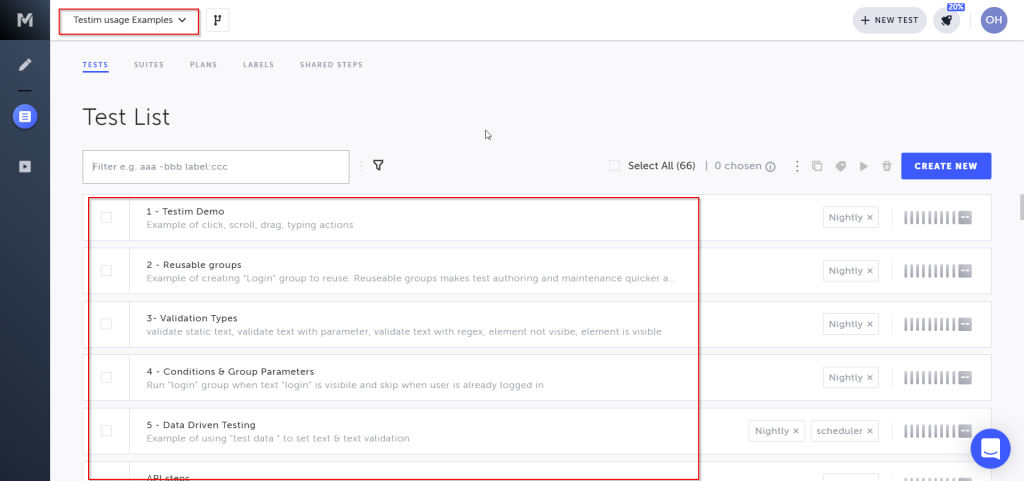Click the branch icon next to project name

(217, 20)
